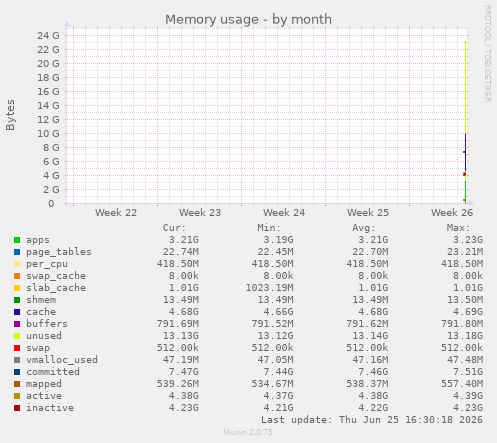Image resolution: width=497 pixels, height=443 pixels.
Task: Click the 'swap_cache' legend label
Action: coord(56,276)
